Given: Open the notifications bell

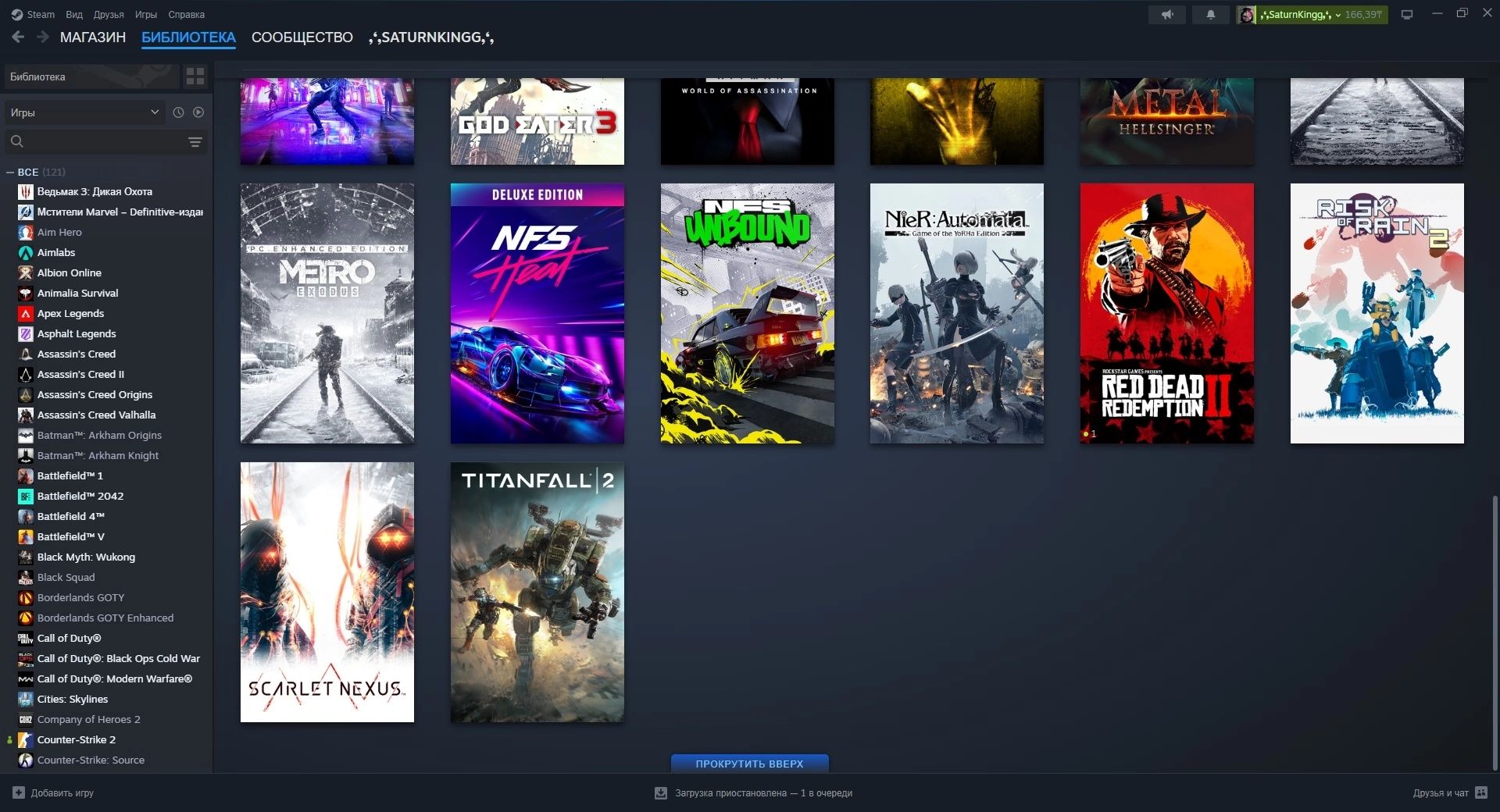Looking at the screenshot, I should pos(1211,15).
